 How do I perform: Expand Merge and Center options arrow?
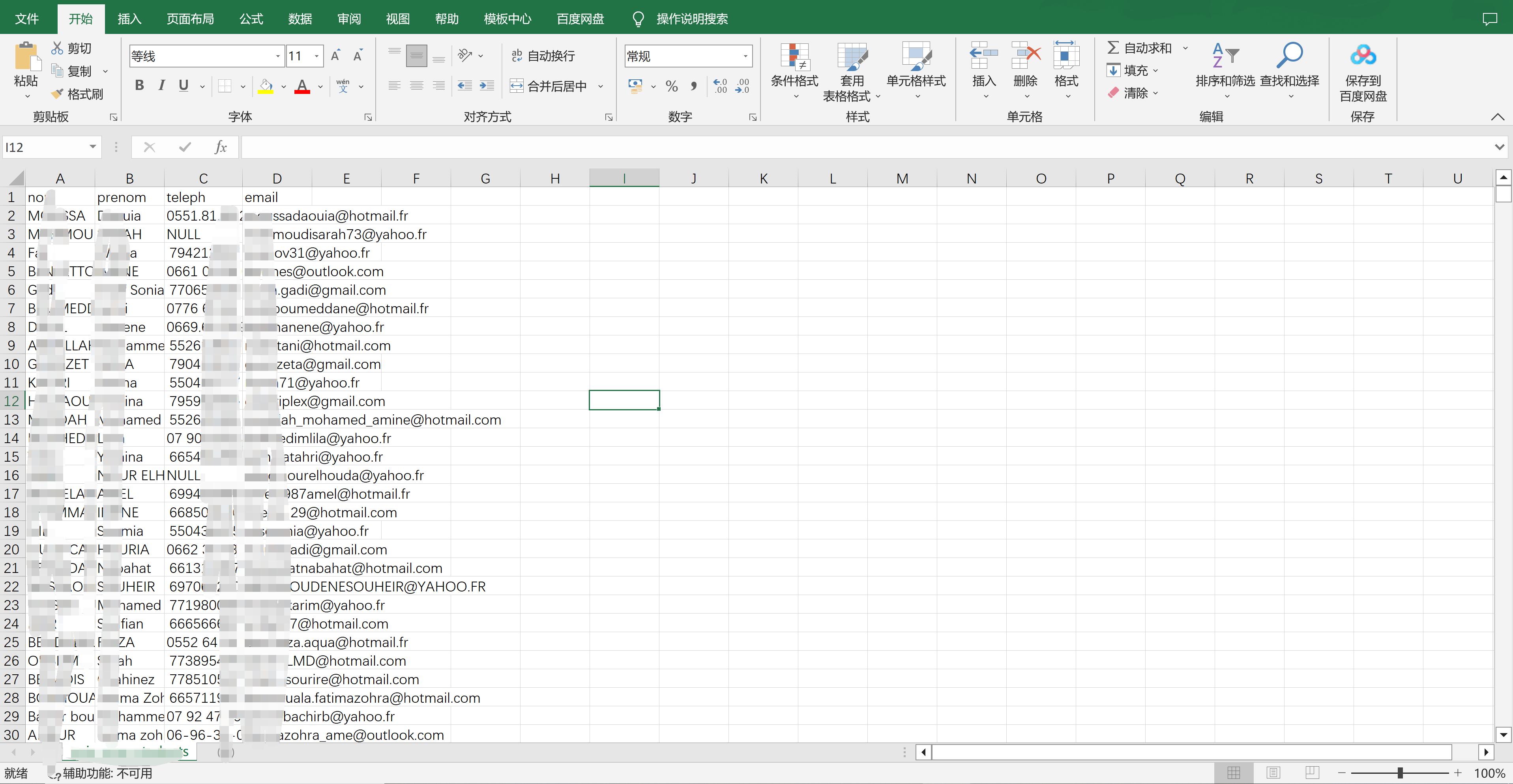click(x=601, y=86)
